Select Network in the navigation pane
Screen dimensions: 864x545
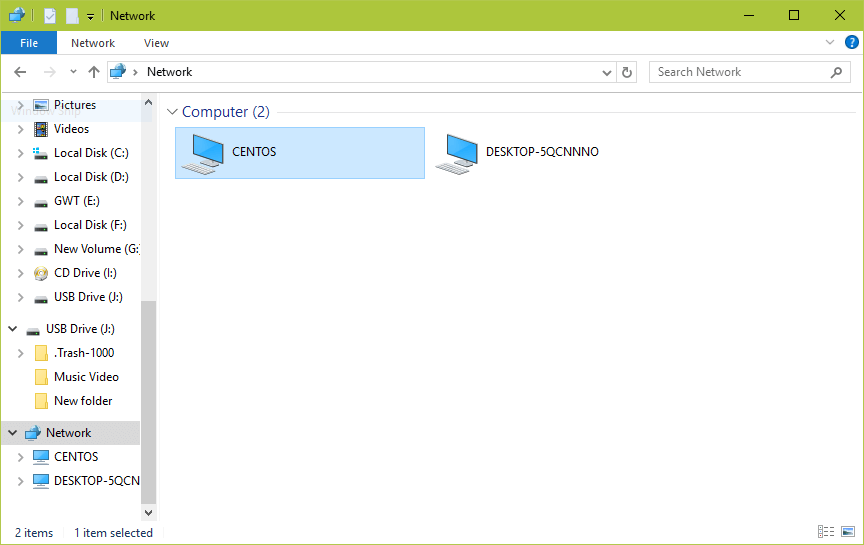tap(68, 433)
